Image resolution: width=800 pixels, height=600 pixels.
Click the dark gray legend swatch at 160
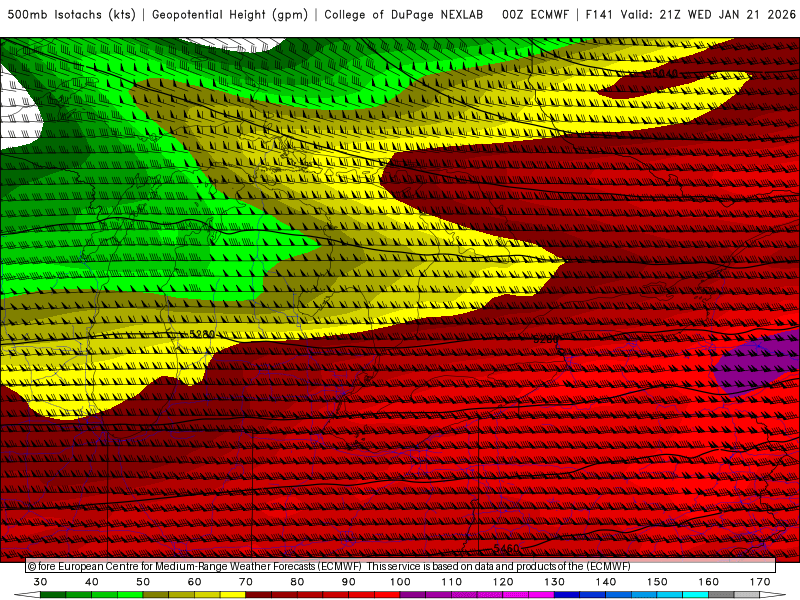(721, 595)
